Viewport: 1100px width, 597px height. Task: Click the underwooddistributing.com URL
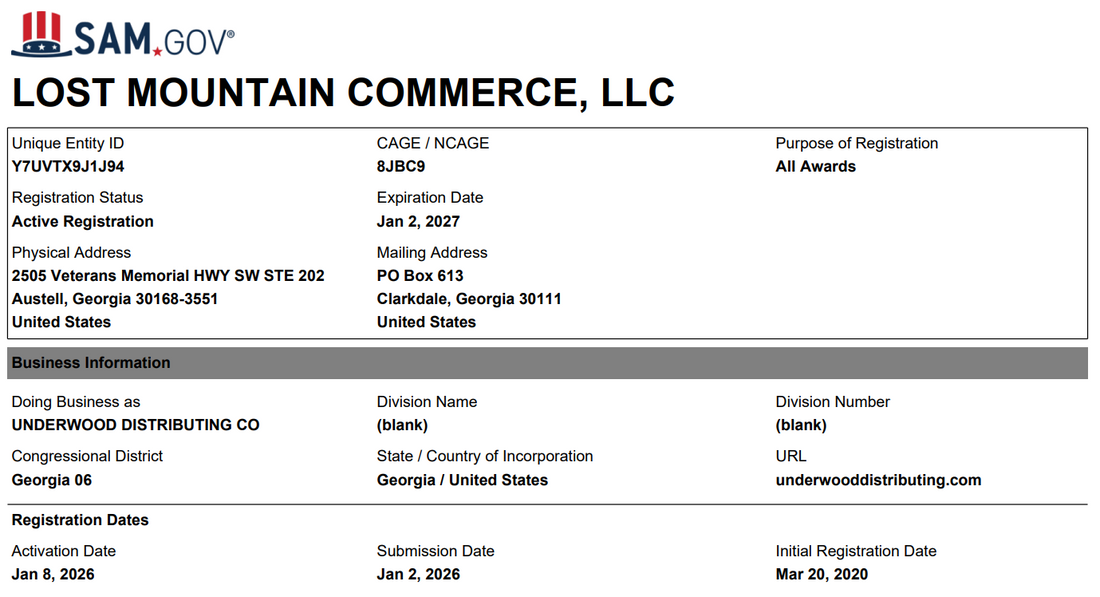[878, 480]
